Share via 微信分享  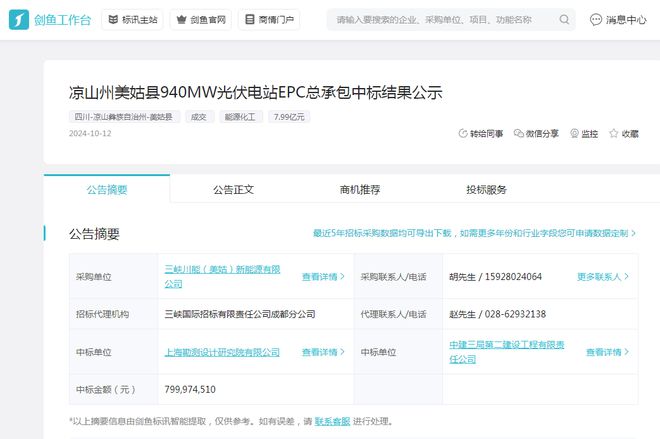coord(536,133)
